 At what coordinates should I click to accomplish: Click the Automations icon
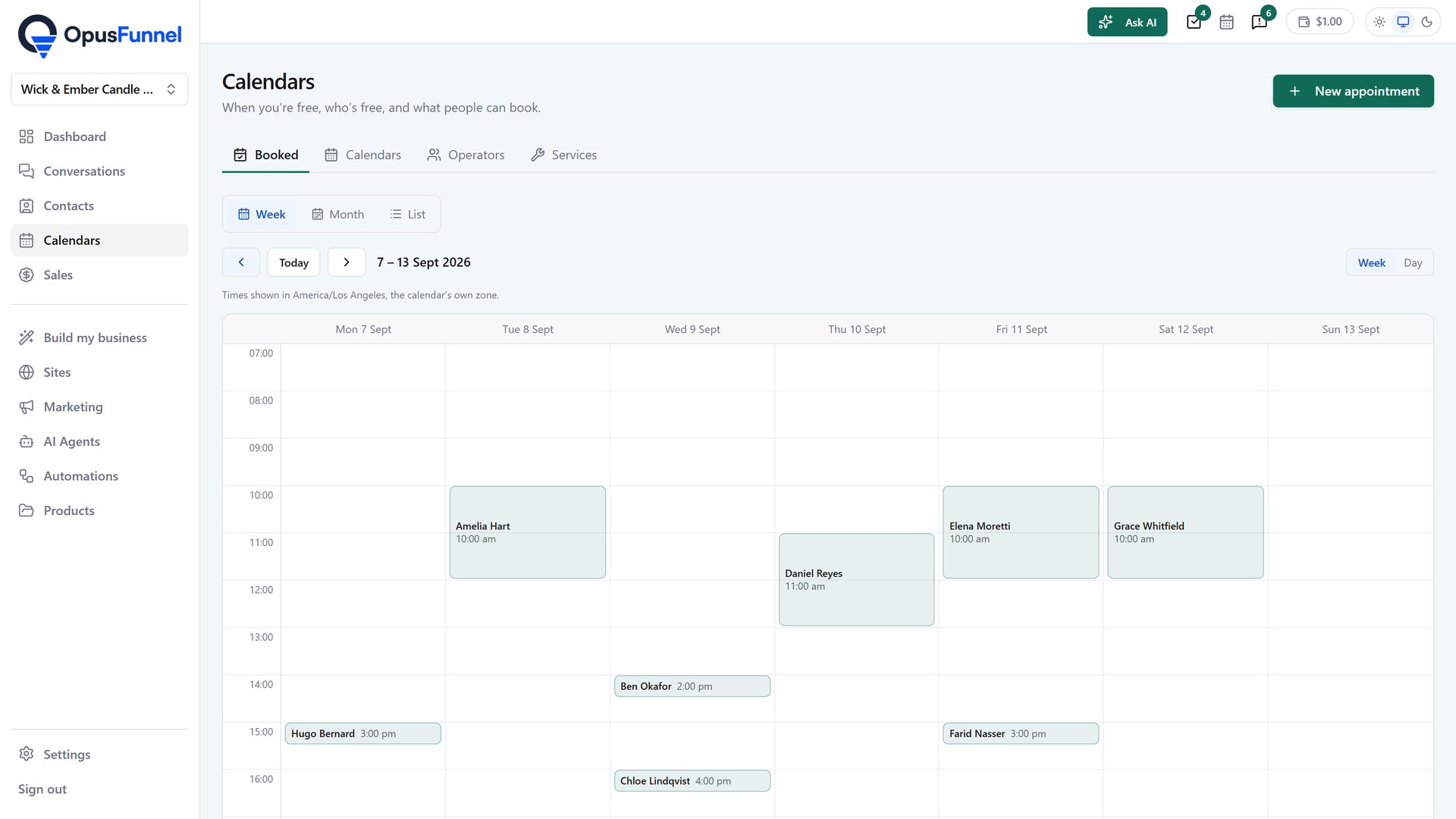tap(27, 476)
